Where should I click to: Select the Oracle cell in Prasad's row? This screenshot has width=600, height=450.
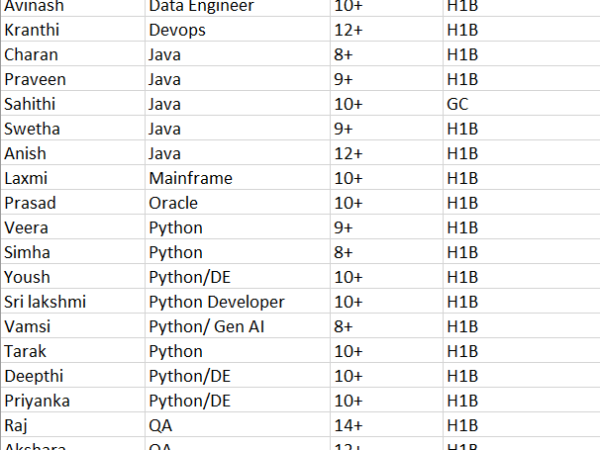172,203
